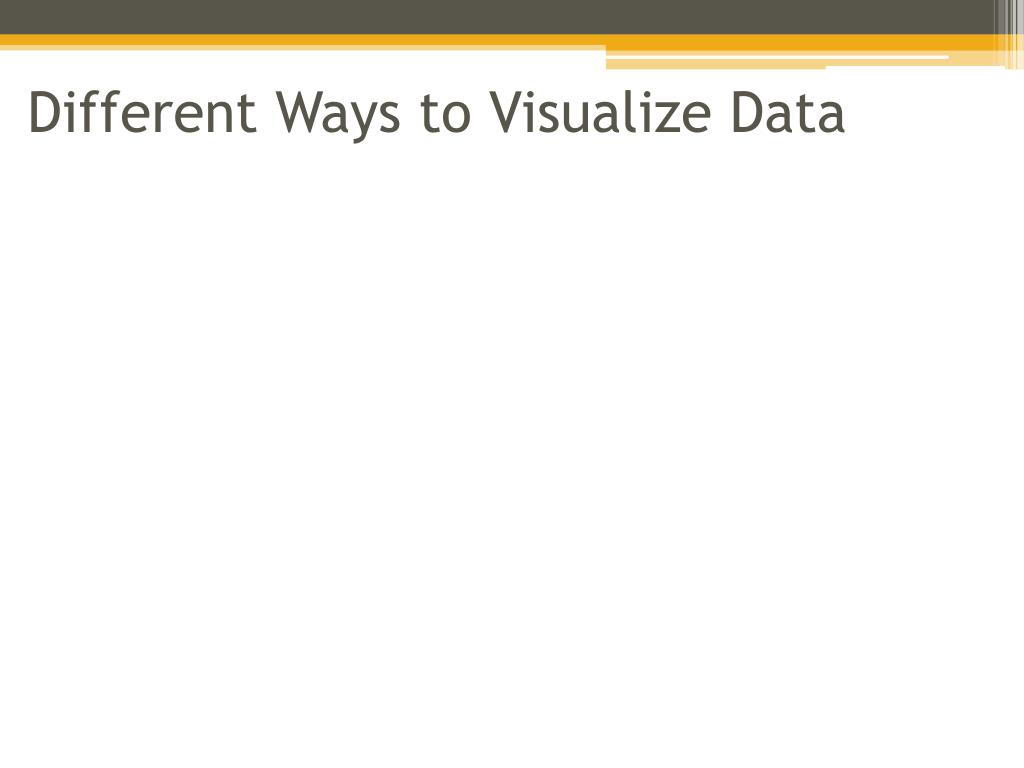
Task: Click the capital "D" in "Data"
Action: [x=748, y=112]
